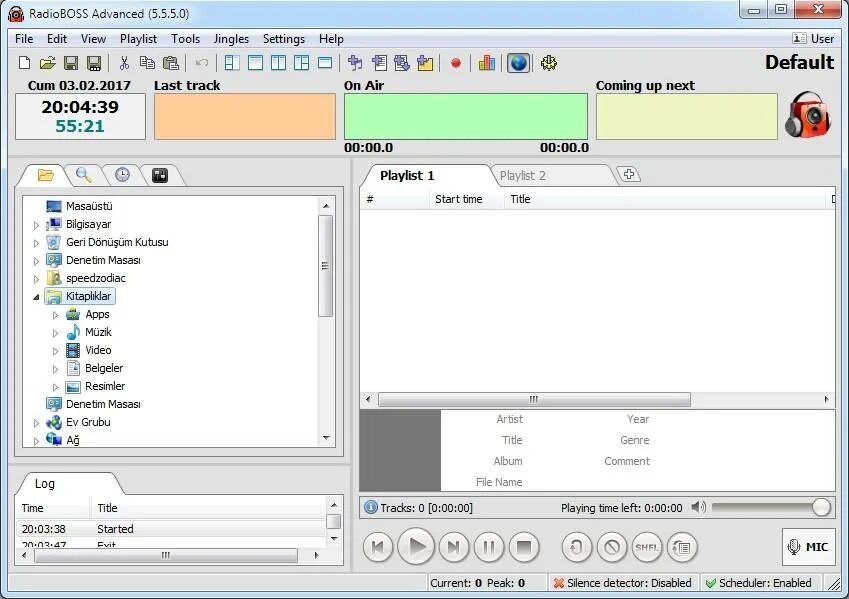Paste using the clipboard icon

click(x=171, y=63)
